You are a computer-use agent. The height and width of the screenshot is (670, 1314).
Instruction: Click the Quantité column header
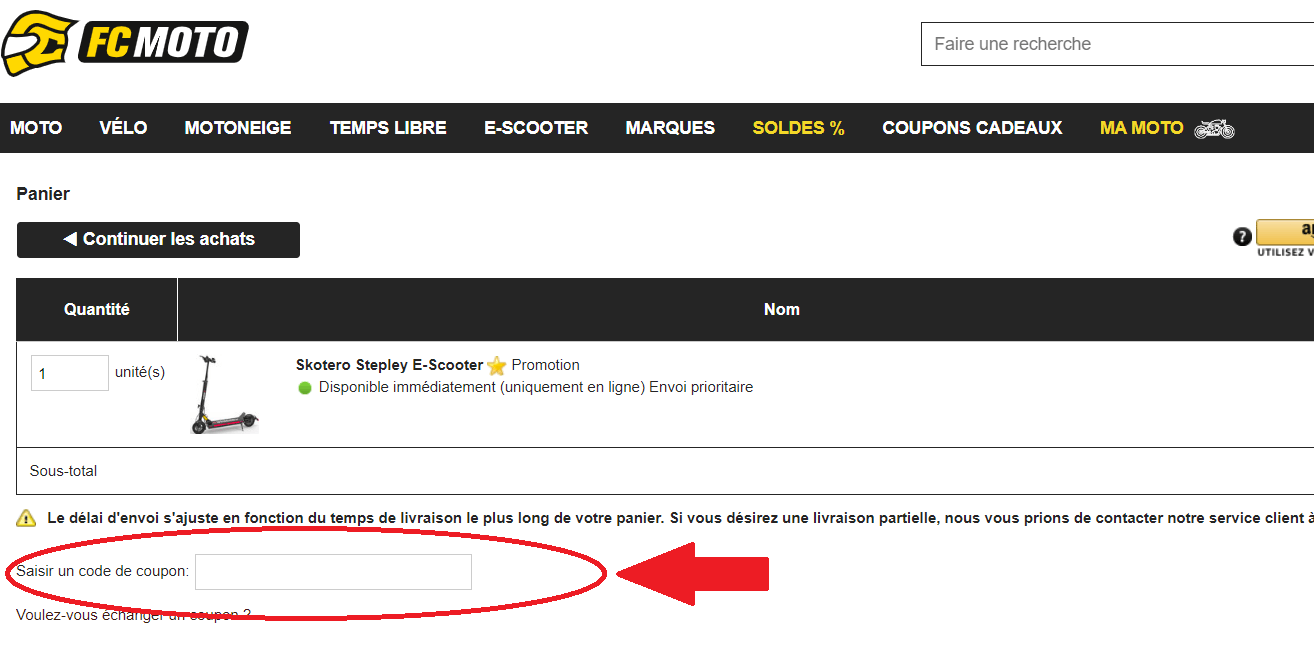[x=97, y=310]
